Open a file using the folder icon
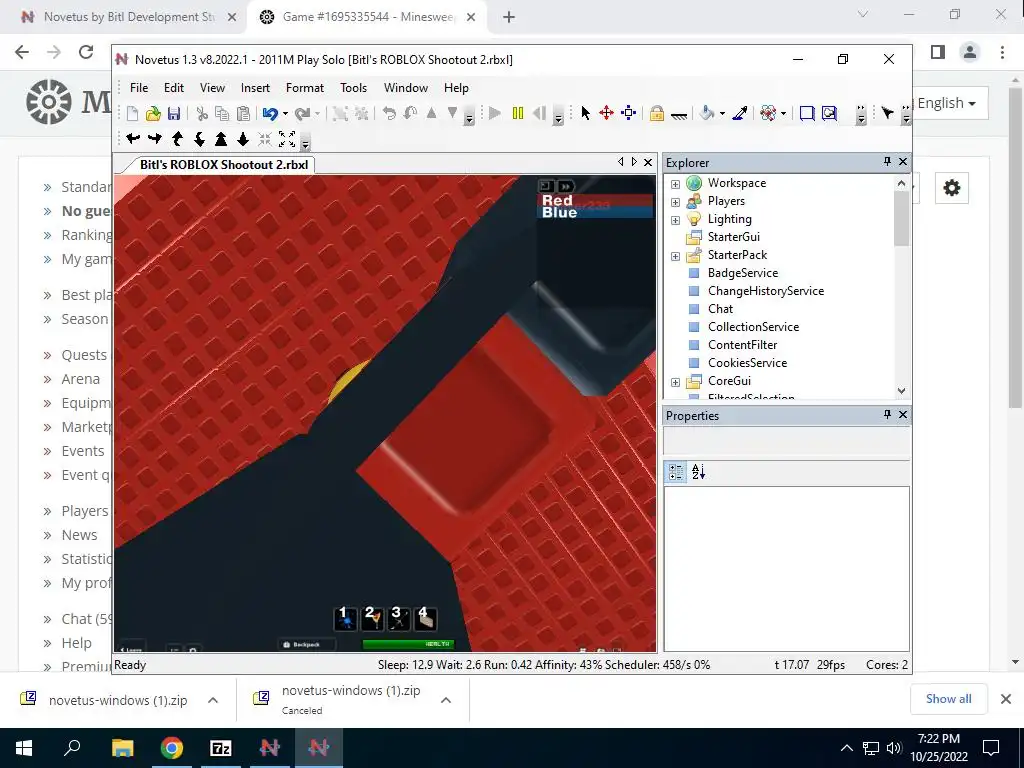This screenshot has height=768, width=1024. pos(153,114)
